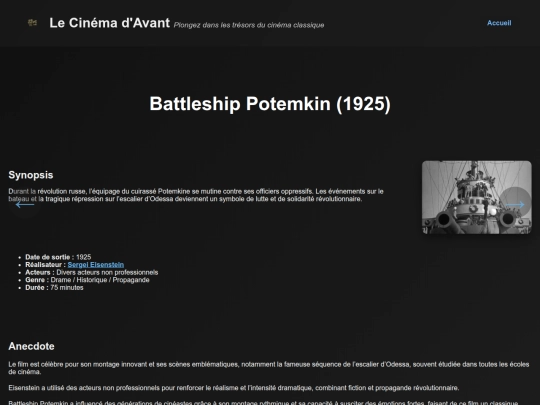Click the synopsis paragraph about Potemkine crew
This screenshot has width=540, height=405.
tap(196, 195)
